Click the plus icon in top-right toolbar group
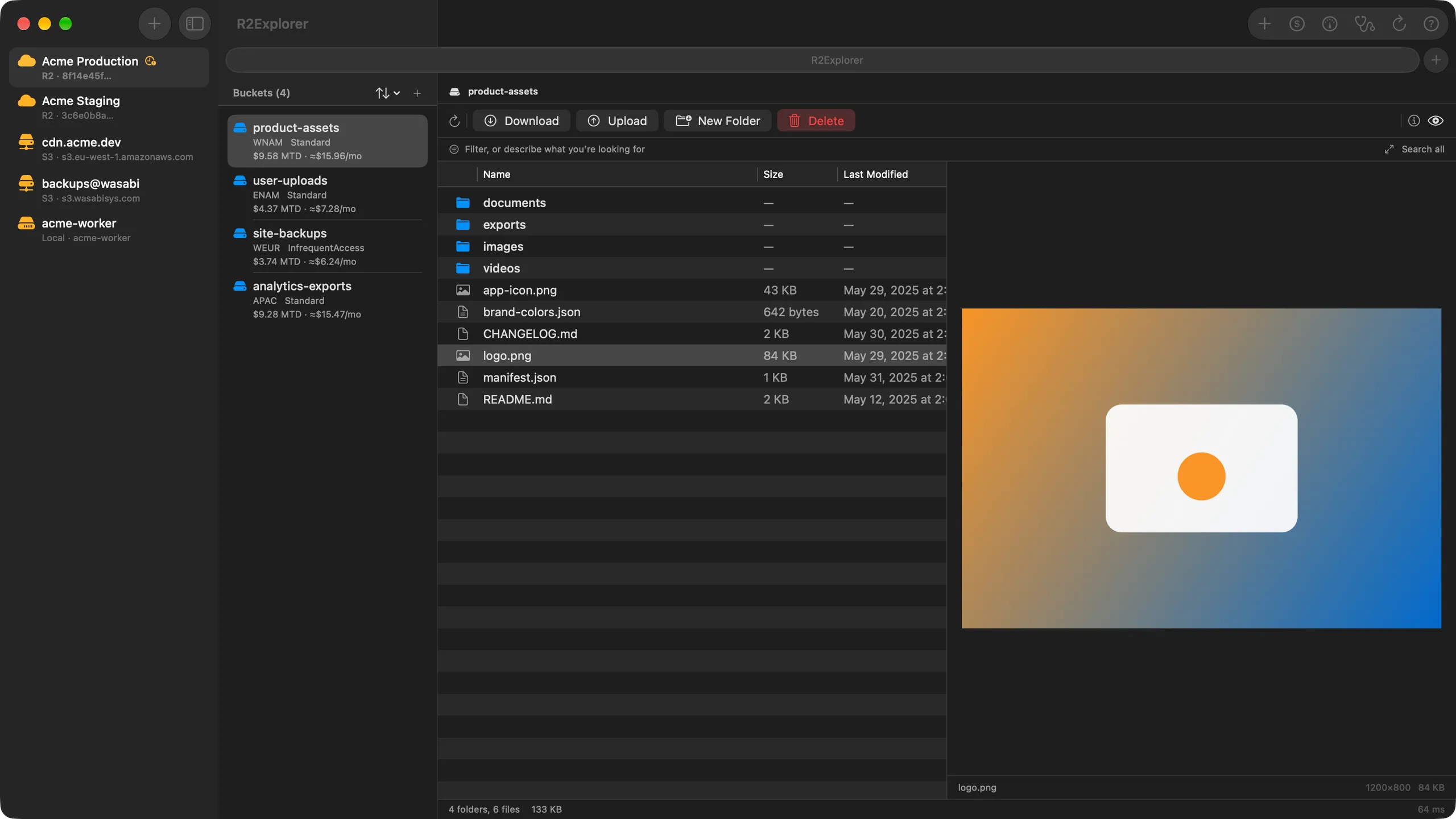The height and width of the screenshot is (819, 1456). coord(1264,23)
